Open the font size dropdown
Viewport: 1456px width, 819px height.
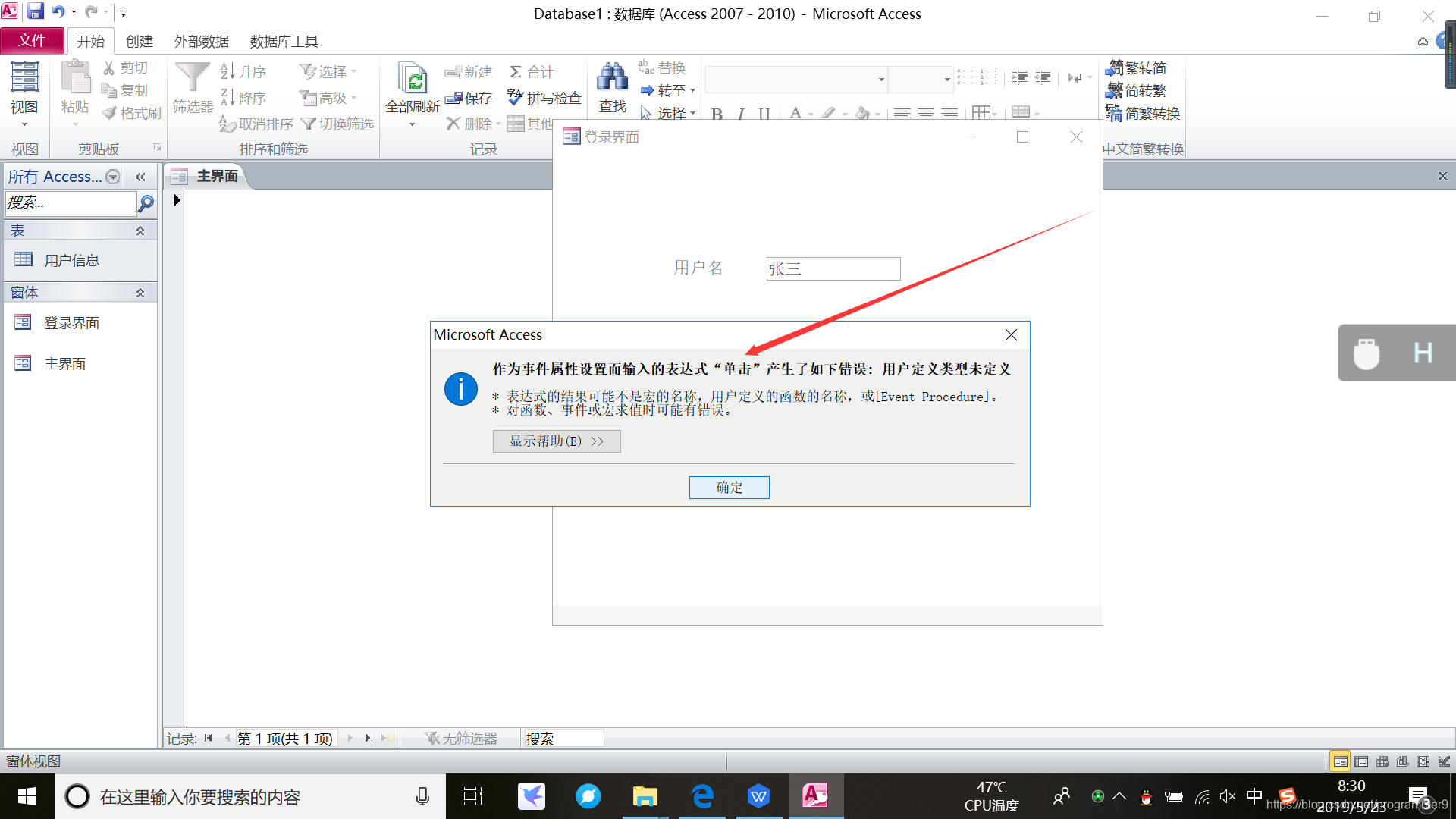pos(947,79)
